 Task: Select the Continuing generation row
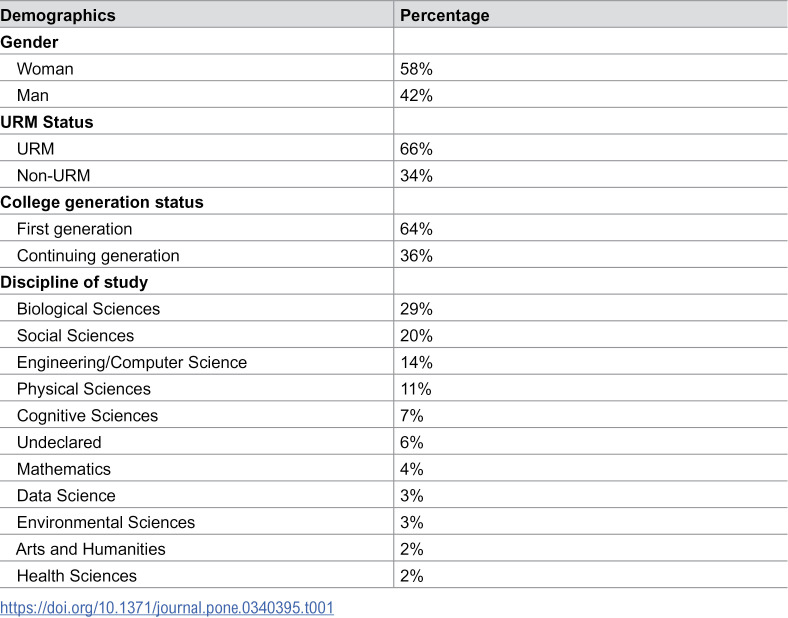coord(394,255)
